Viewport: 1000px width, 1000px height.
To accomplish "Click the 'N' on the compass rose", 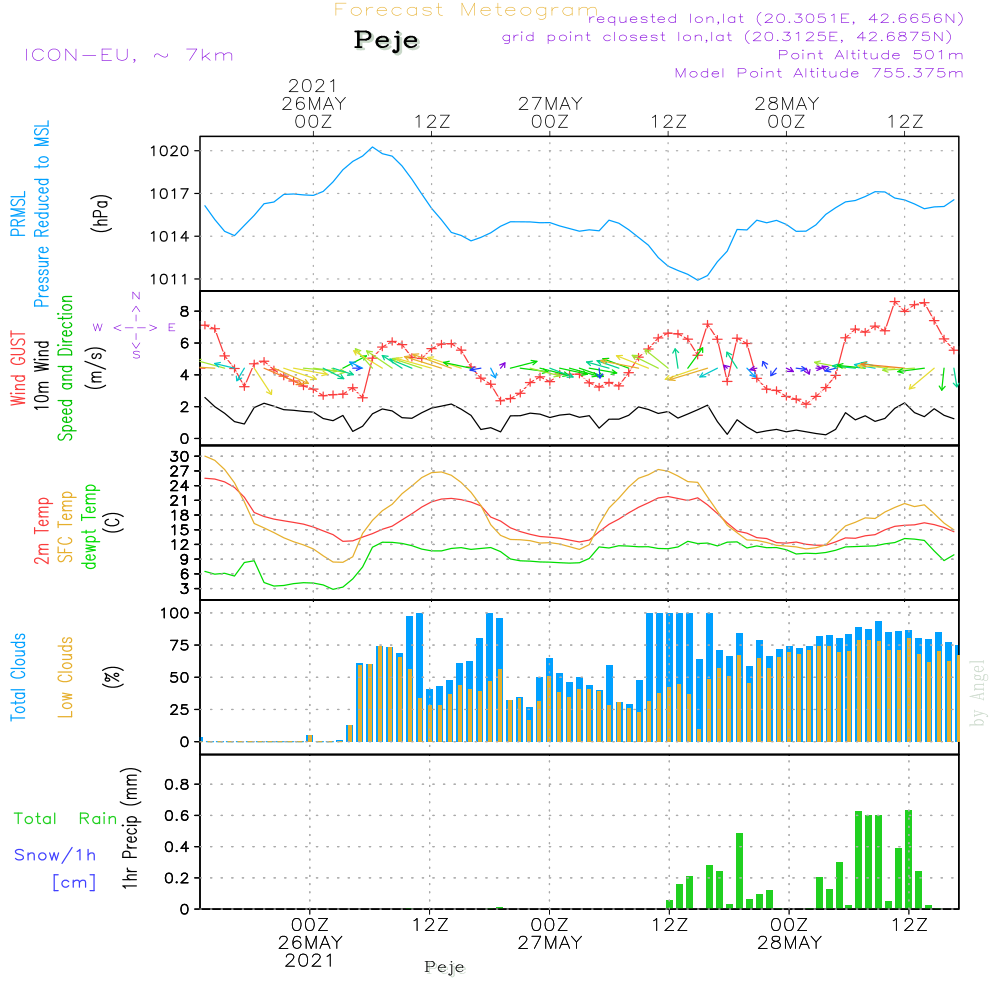I will click(x=136, y=296).
